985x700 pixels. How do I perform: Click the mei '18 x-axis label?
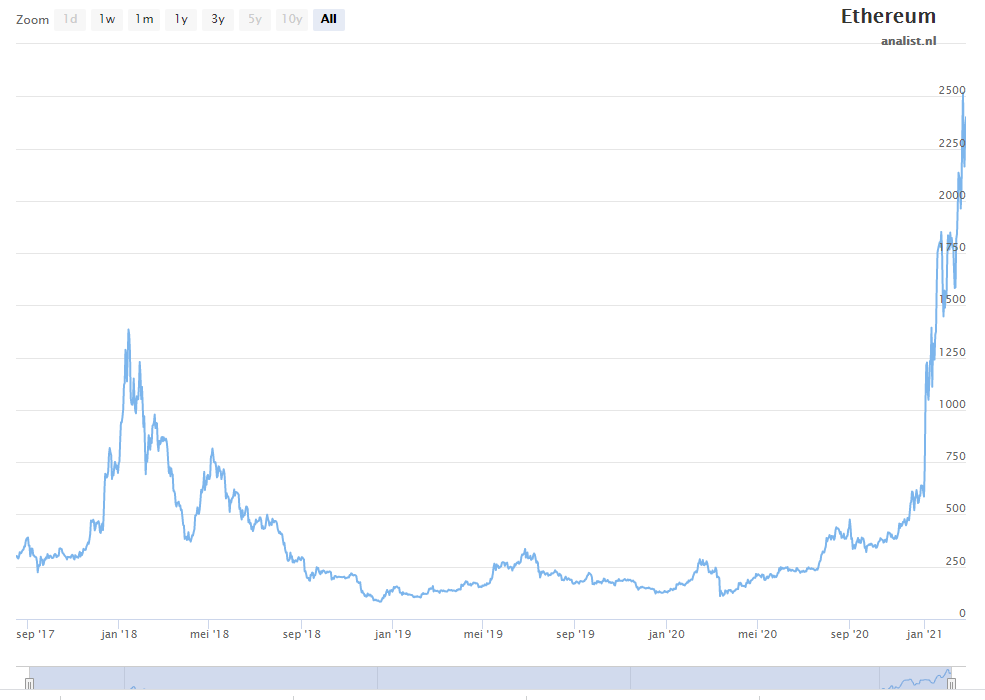click(209, 634)
